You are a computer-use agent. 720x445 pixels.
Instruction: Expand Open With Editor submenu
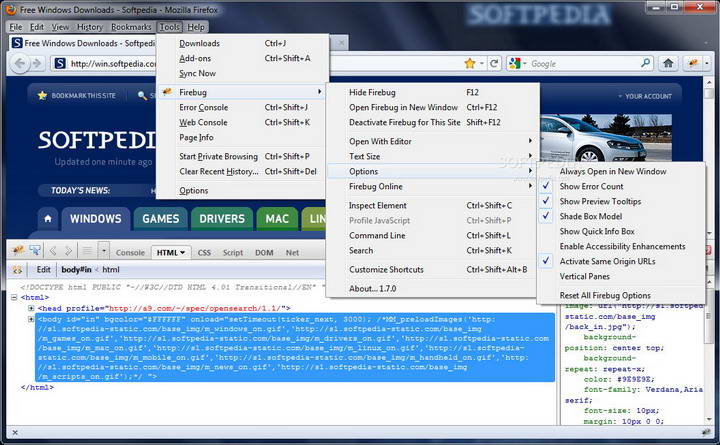pyautogui.click(x=530, y=141)
